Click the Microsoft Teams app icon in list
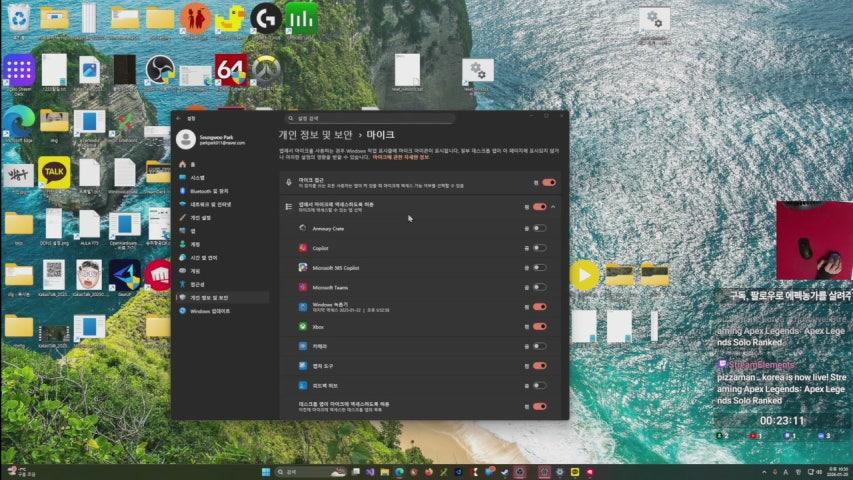Viewport: 853px width, 480px height. tap(303, 287)
